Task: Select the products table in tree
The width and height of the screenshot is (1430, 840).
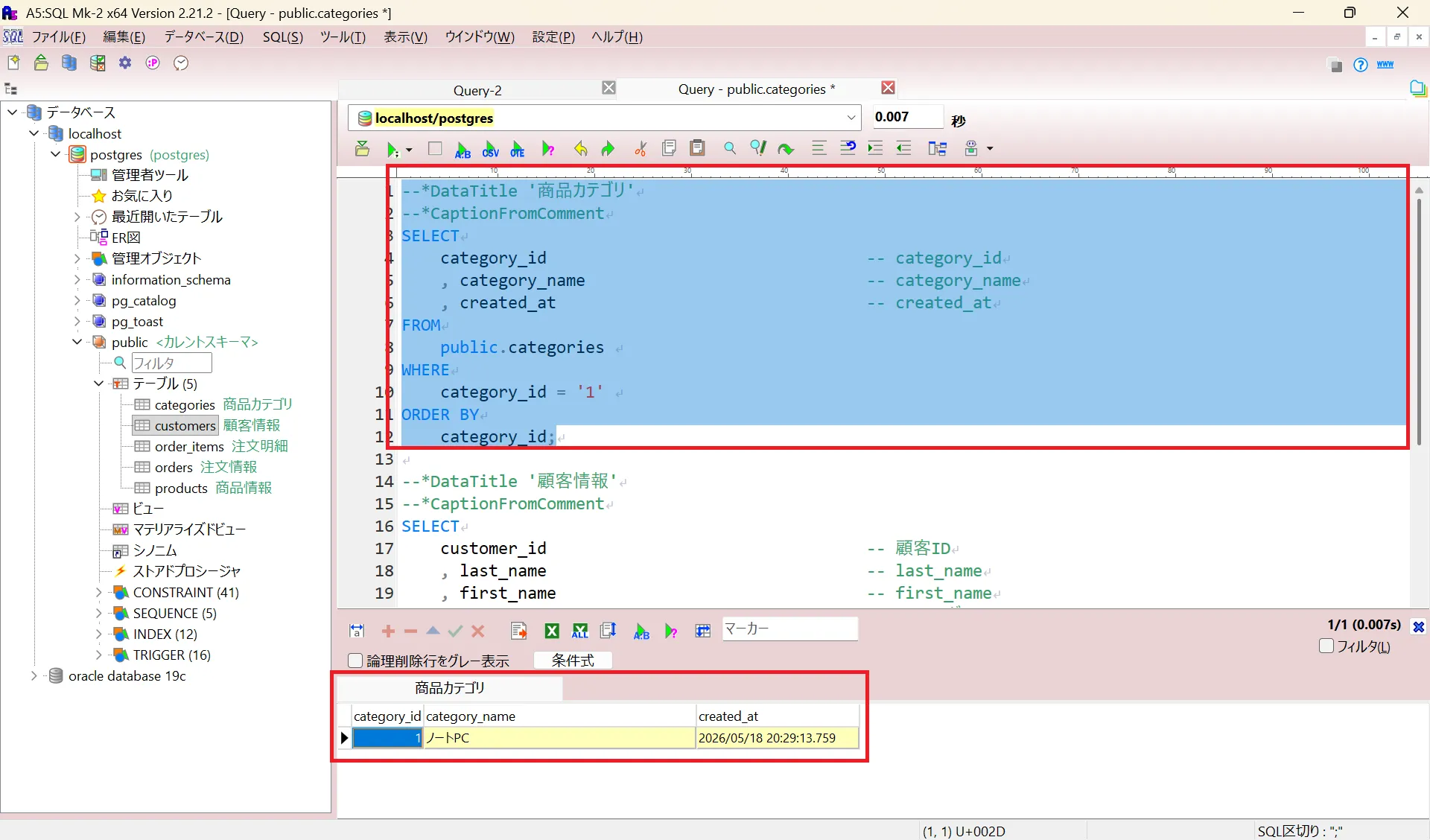Action: click(181, 488)
